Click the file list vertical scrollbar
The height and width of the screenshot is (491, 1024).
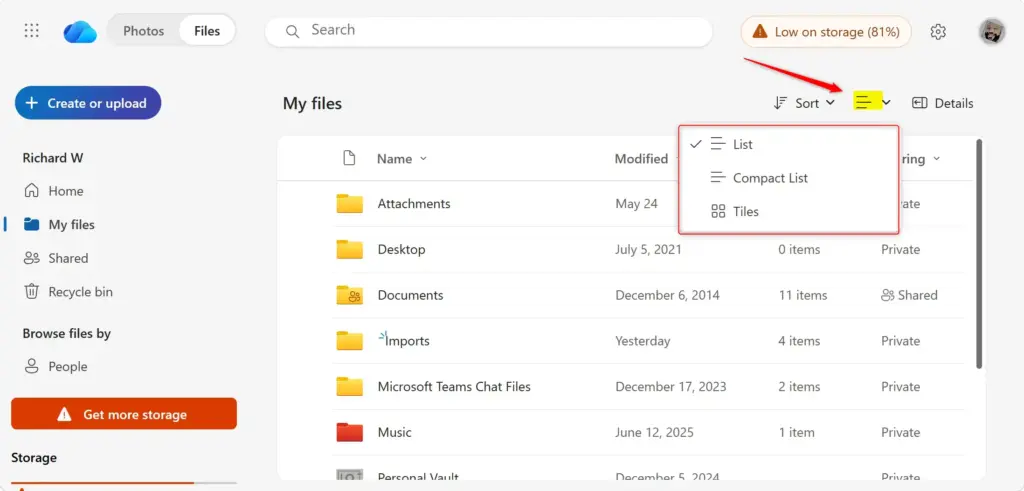point(978,255)
